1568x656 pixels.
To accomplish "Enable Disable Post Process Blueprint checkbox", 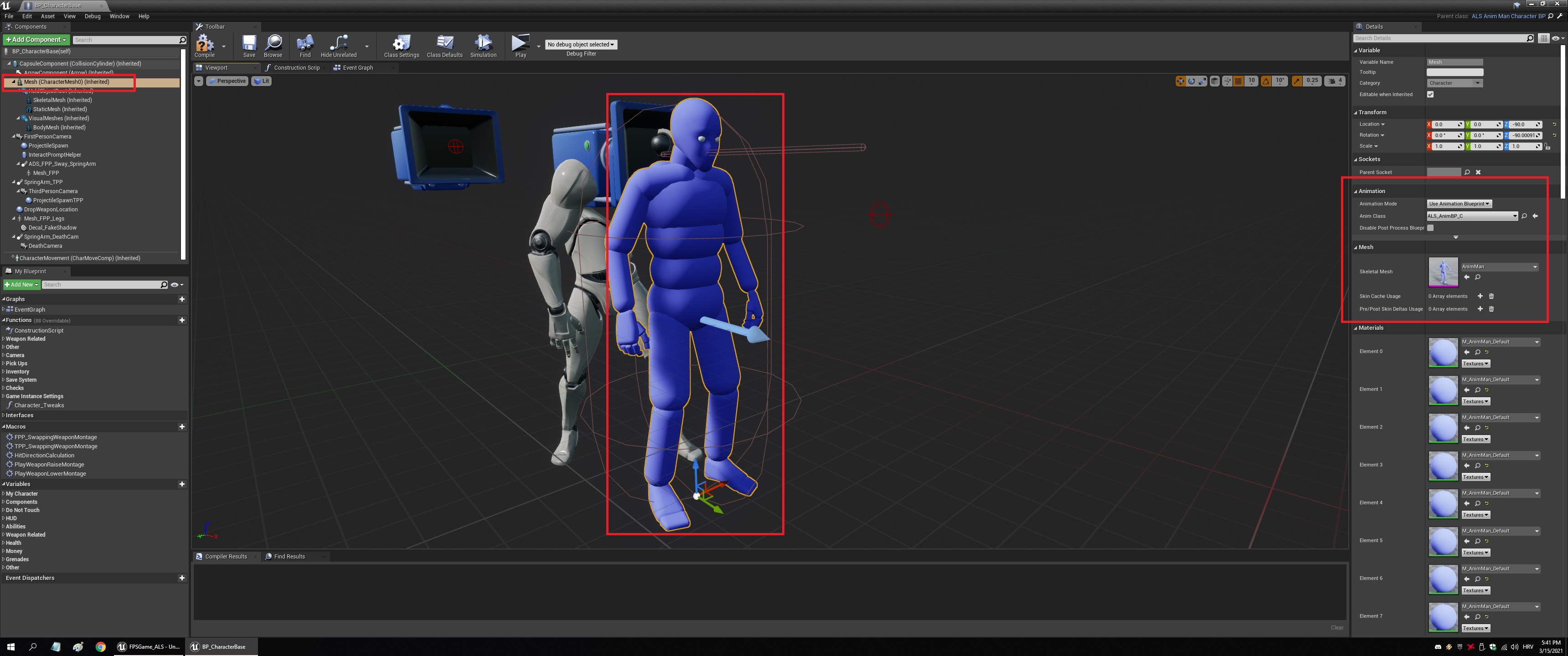I will pyautogui.click(x=1430, y=228).
